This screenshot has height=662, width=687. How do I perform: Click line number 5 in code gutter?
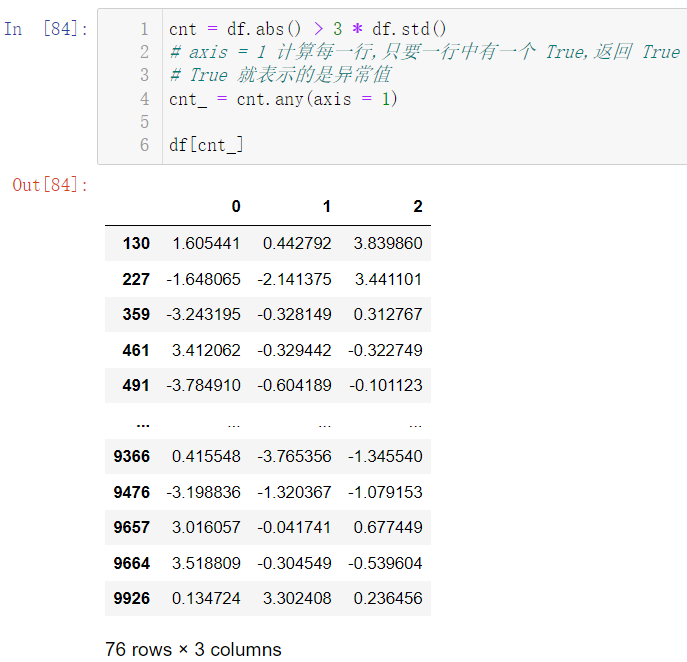click(145, 122)
